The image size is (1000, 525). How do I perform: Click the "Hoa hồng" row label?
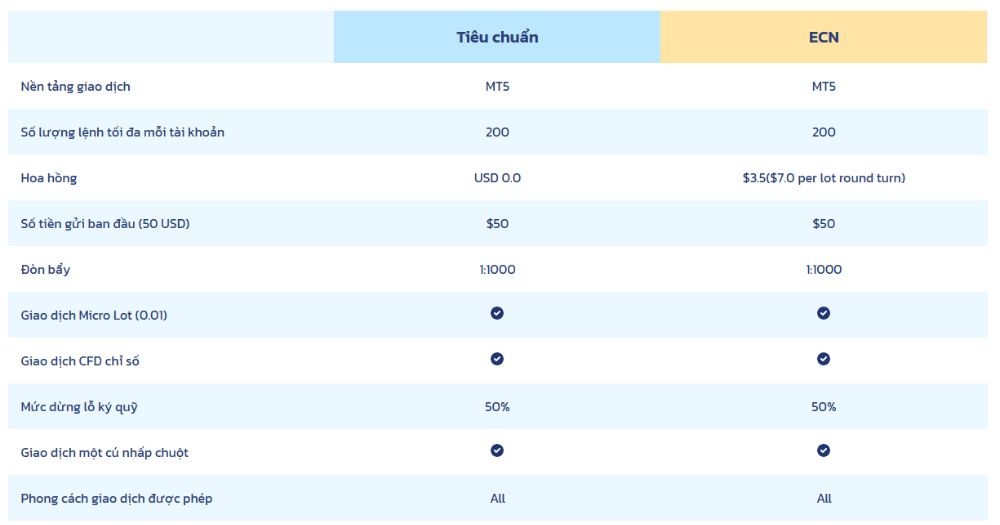[49, 178]
